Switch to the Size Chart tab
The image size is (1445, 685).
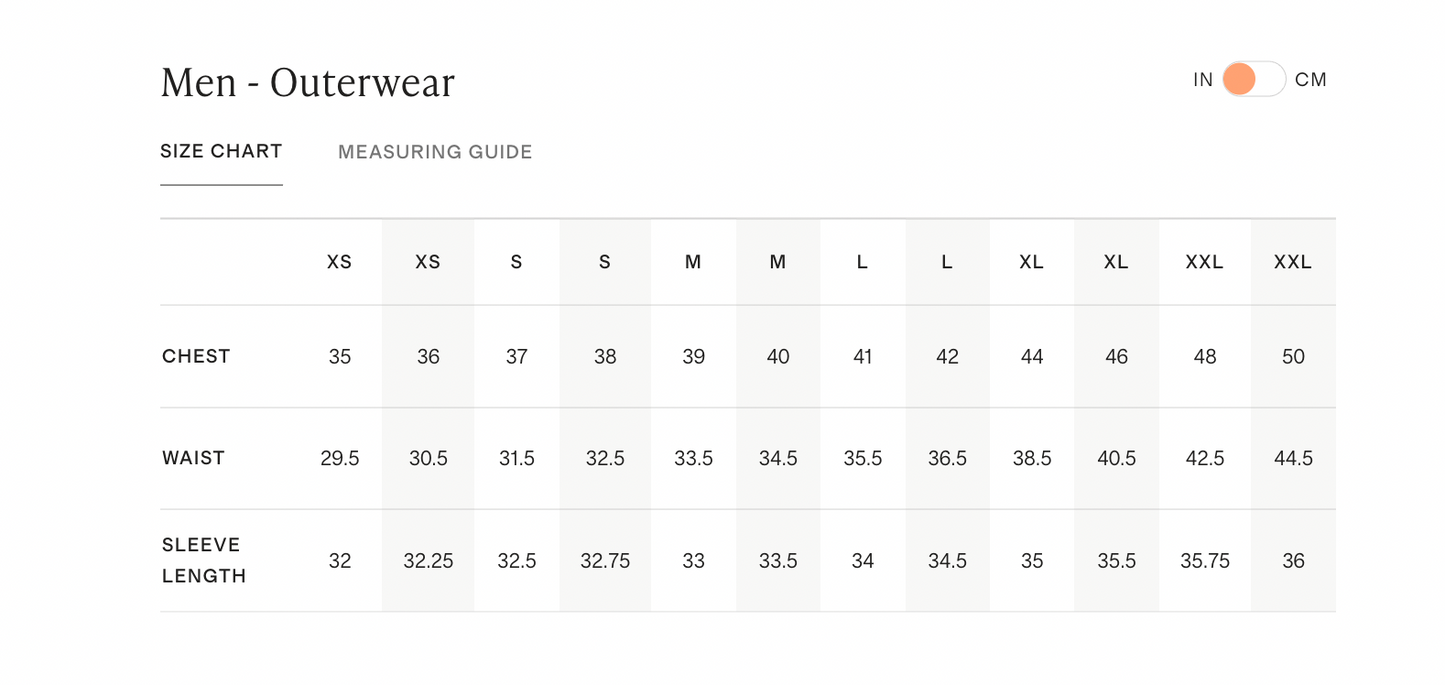[x=221, y=151]
